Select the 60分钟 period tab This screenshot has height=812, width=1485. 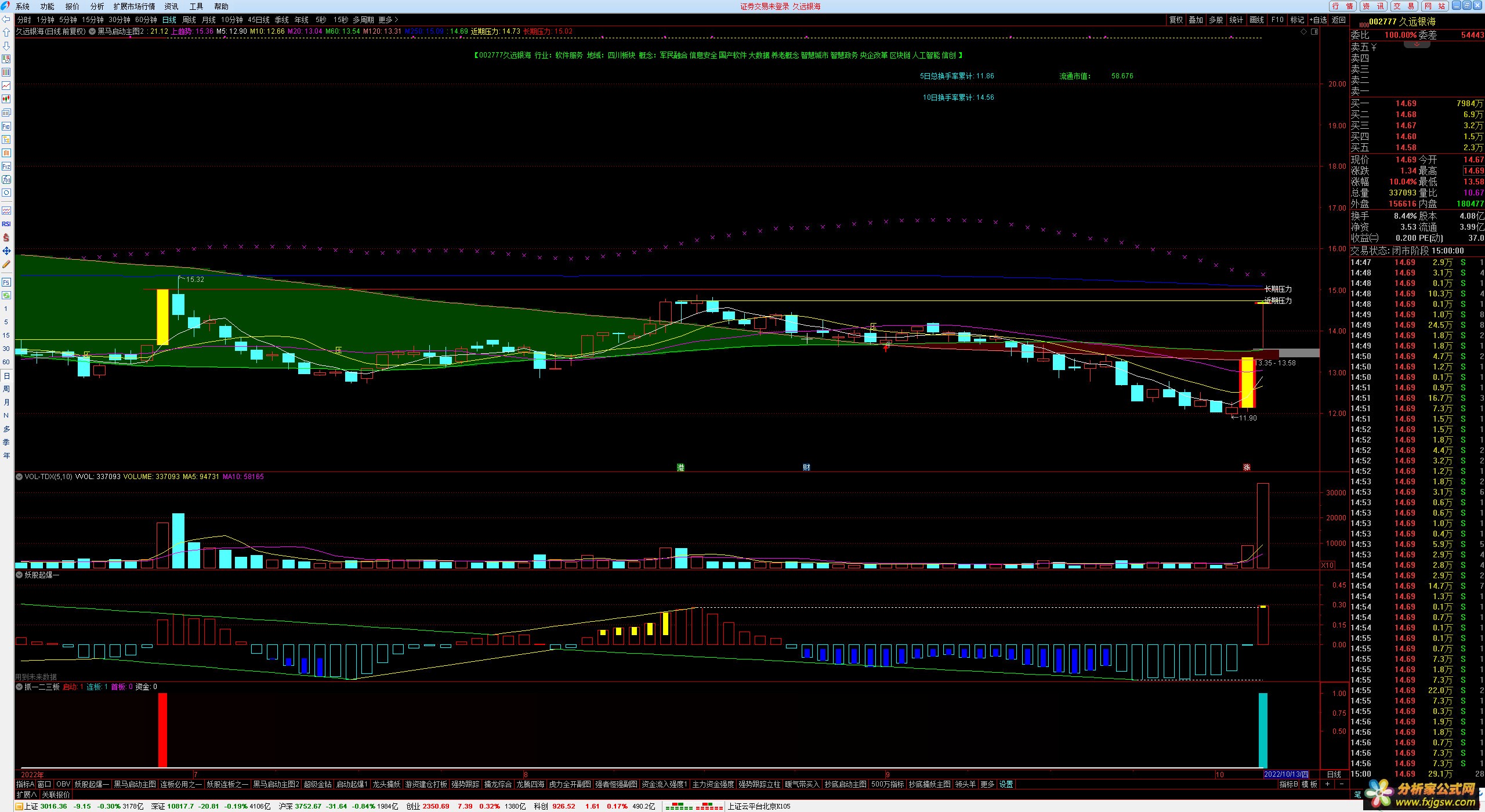146,20
